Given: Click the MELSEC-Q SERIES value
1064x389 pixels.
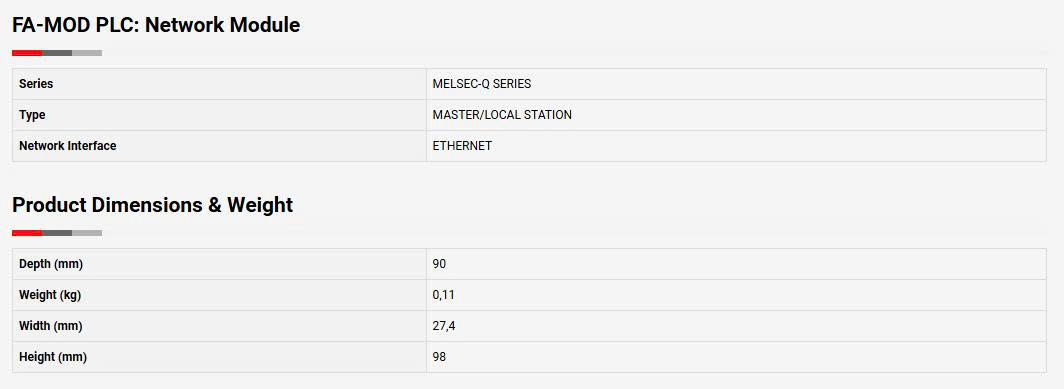Looking at the screenshot, I should pyautogui.click(x=482, y=84).
